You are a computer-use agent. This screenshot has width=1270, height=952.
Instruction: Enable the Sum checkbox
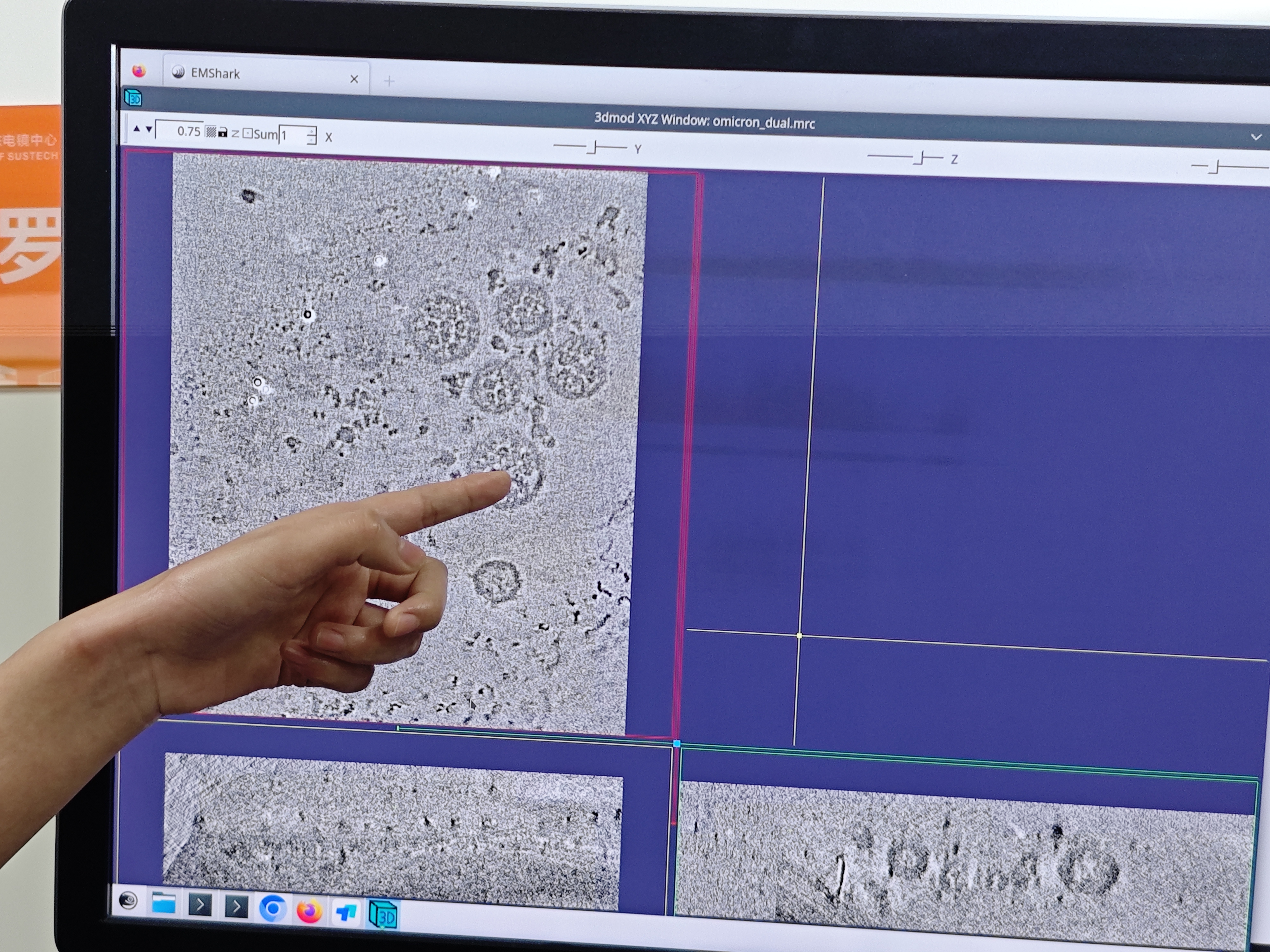247,134
